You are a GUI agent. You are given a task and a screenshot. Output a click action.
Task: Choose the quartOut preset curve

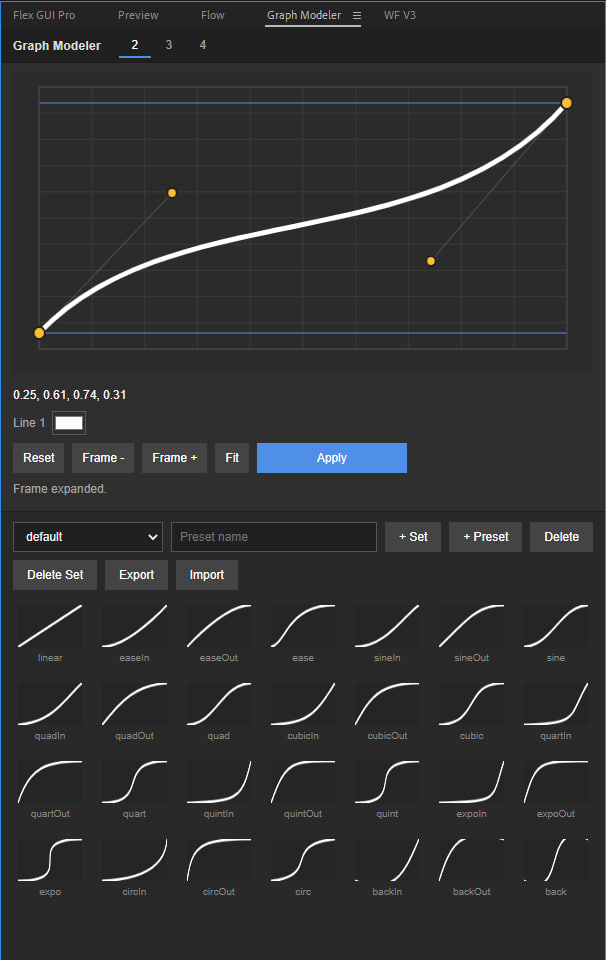coord(50,782)
